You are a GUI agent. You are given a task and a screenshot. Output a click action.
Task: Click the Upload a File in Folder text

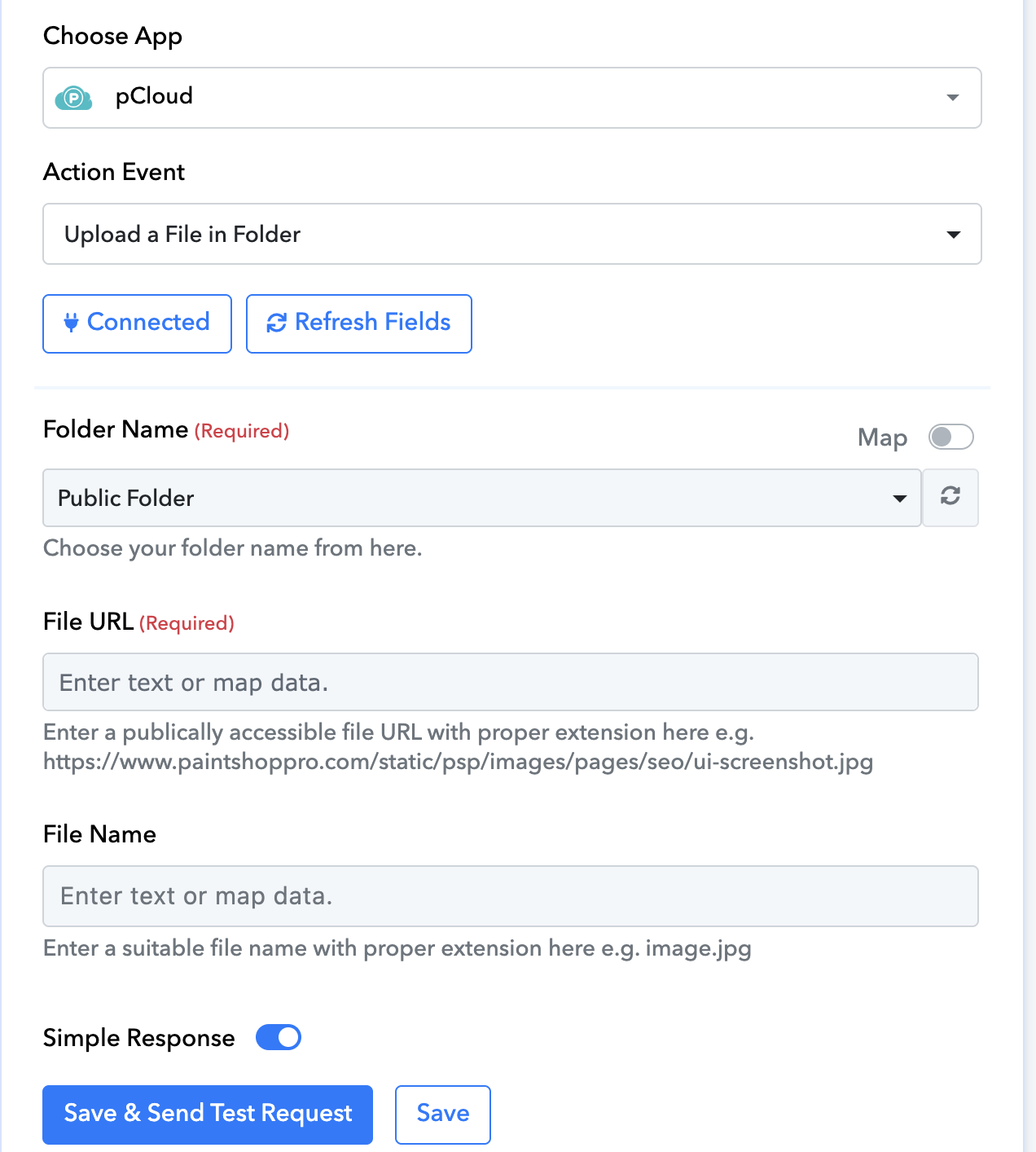tap(182, 235)
